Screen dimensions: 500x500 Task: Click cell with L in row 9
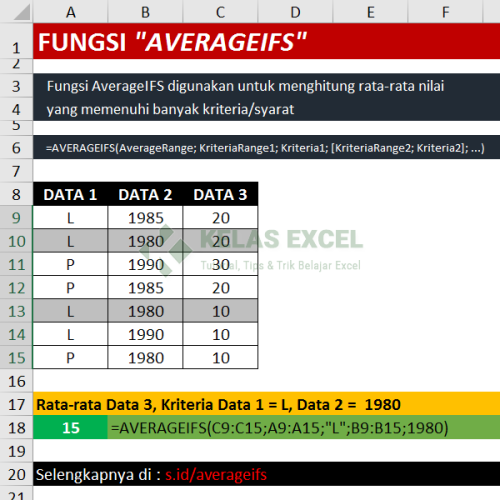pyautogui.click(x=70, y=217)
